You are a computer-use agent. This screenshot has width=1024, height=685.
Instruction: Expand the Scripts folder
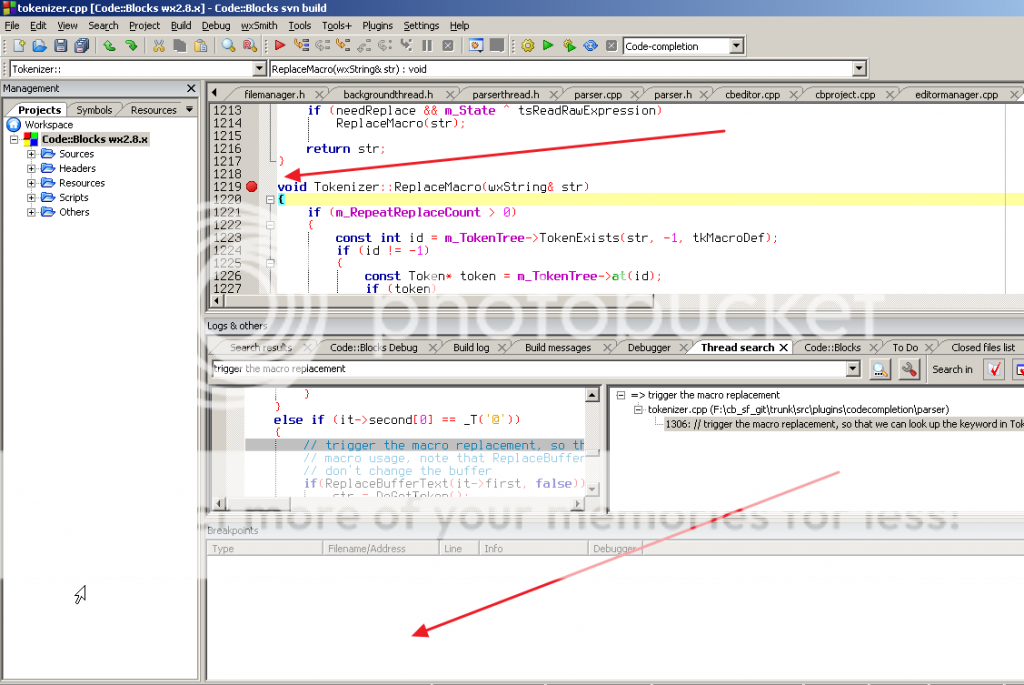tap(31, 197)
